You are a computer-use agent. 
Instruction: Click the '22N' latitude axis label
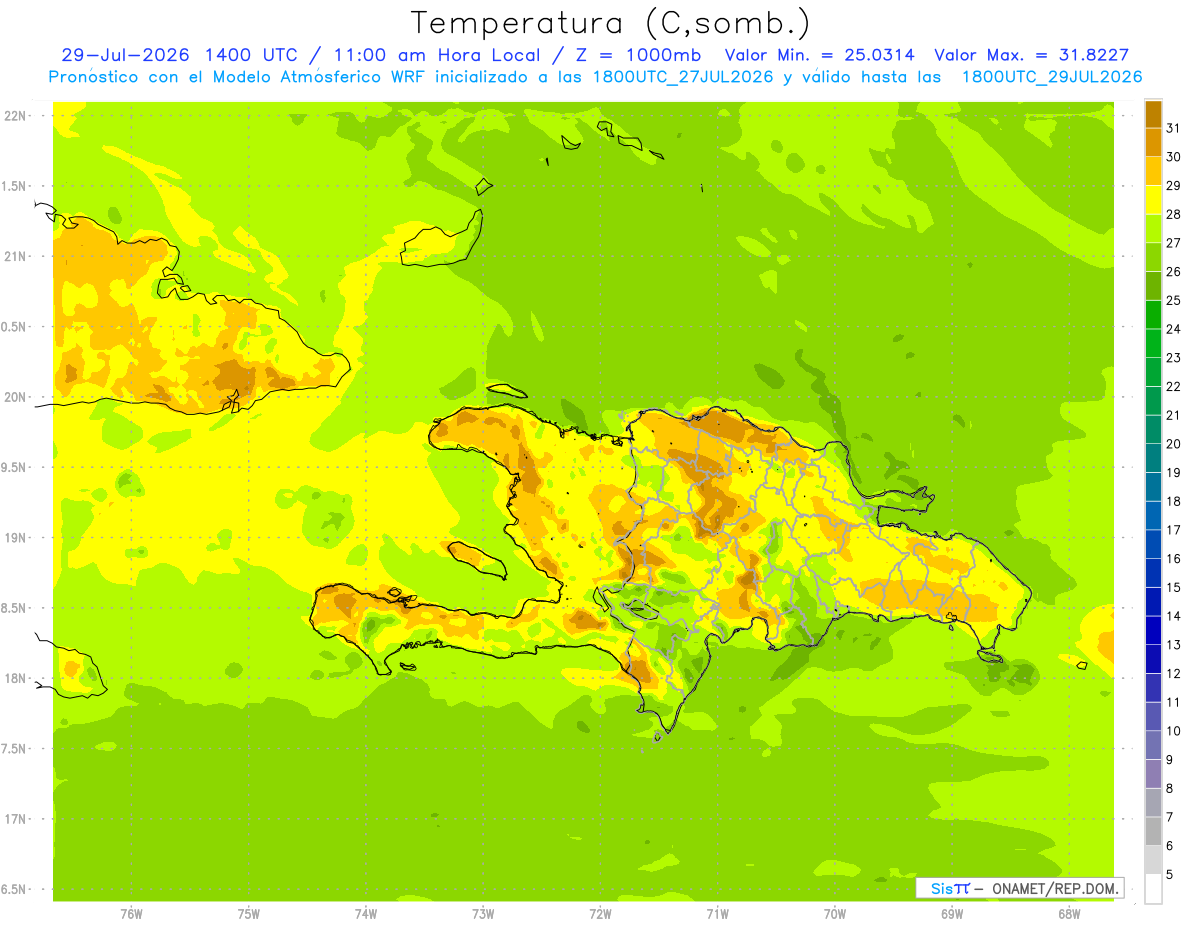[x=15, y=116]
